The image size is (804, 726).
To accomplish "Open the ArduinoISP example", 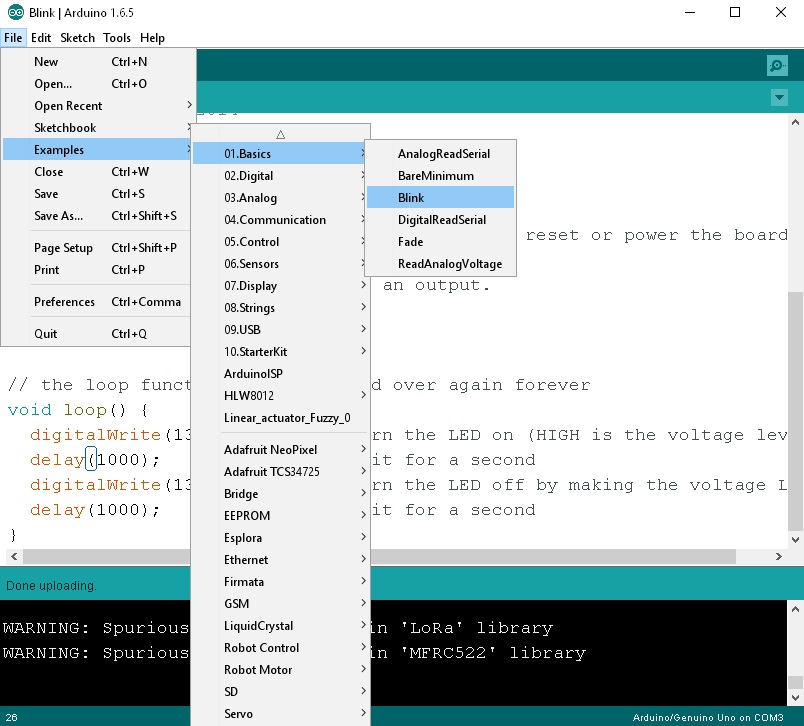I will [280, 374].
